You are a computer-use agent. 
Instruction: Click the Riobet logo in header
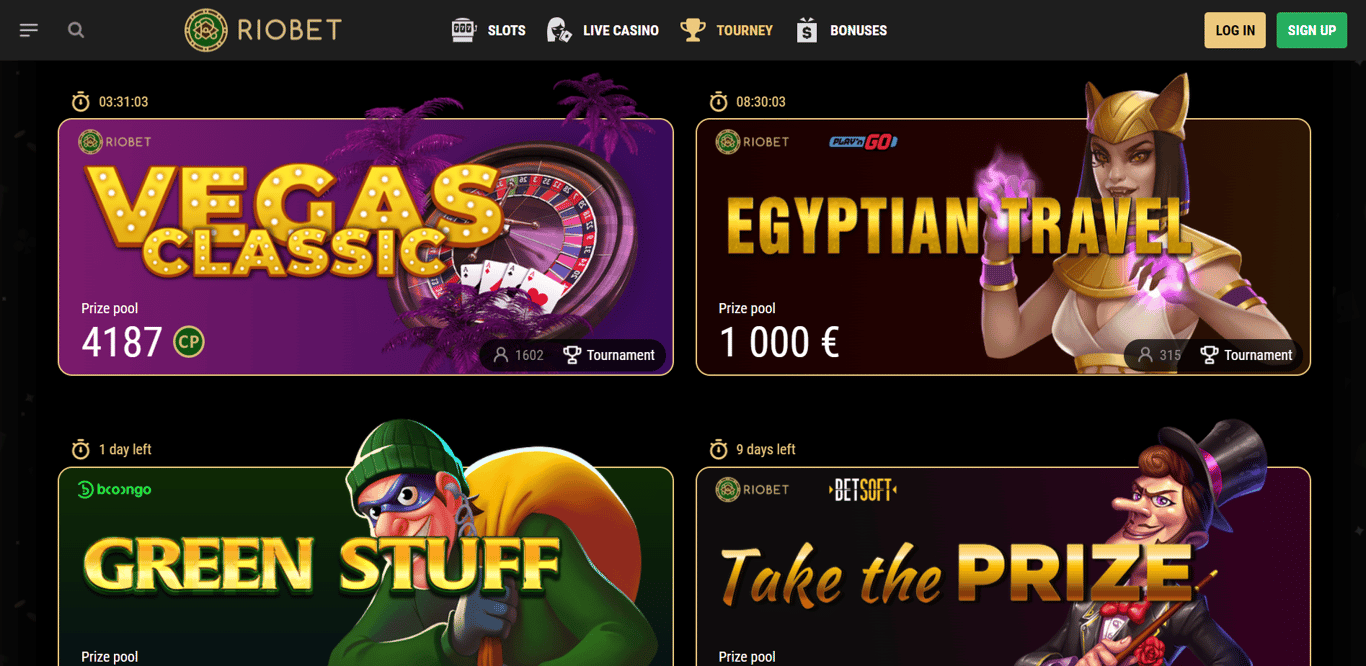click(x=263, y=30)
